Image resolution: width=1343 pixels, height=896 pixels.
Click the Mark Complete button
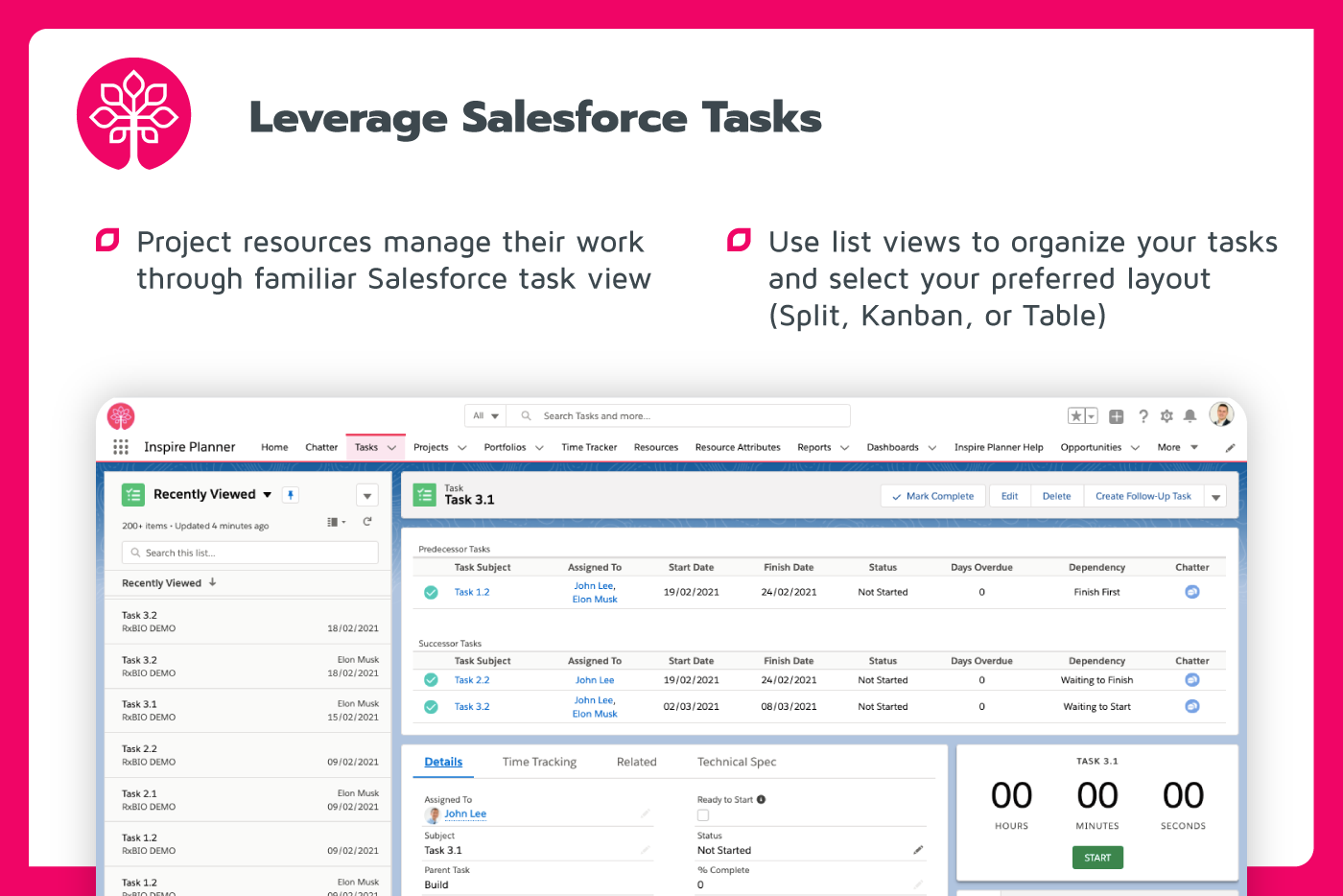[933, 496]
